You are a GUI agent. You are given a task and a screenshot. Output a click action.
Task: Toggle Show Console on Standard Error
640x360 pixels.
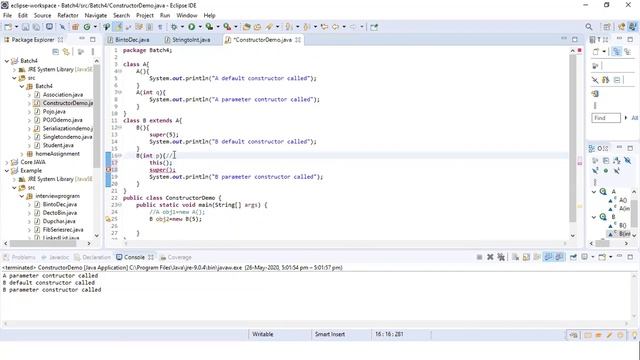(559, 257)
